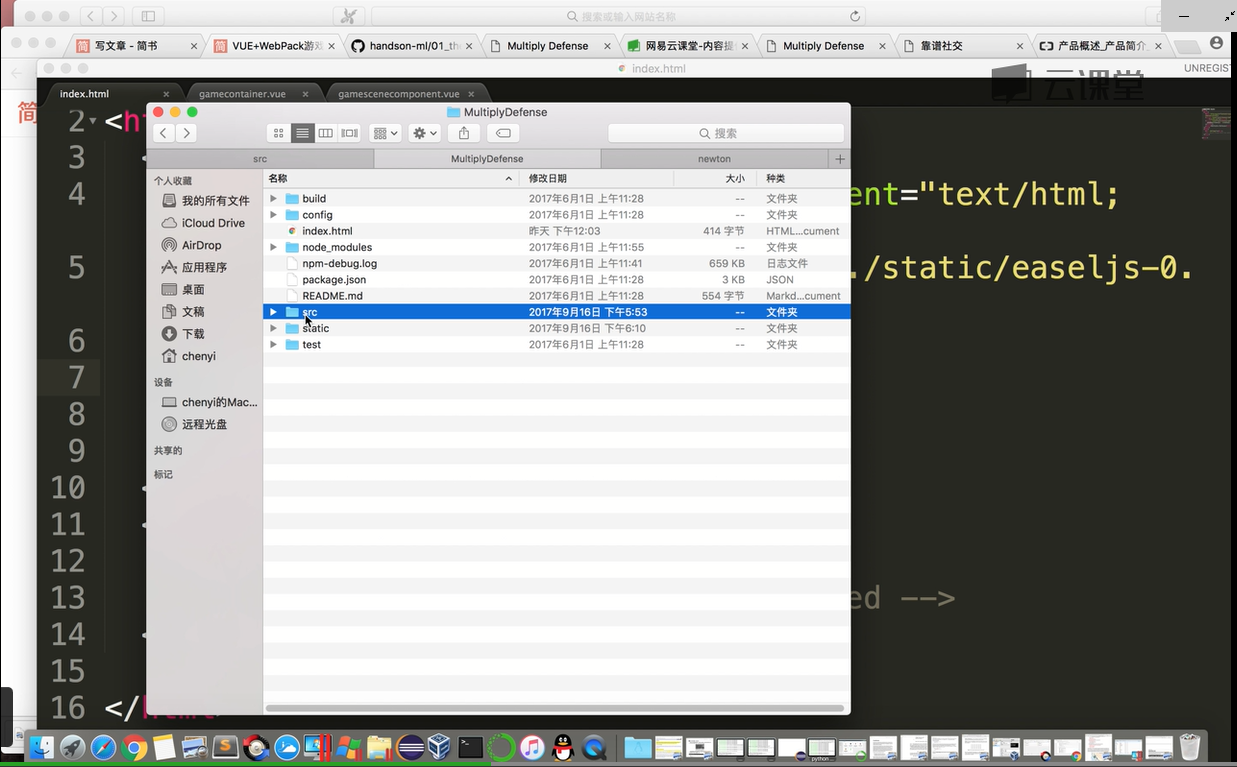Switch to the MultiplyDefense Finder tab
This screenshot has height=767, width=1237.
pos(487,159)
